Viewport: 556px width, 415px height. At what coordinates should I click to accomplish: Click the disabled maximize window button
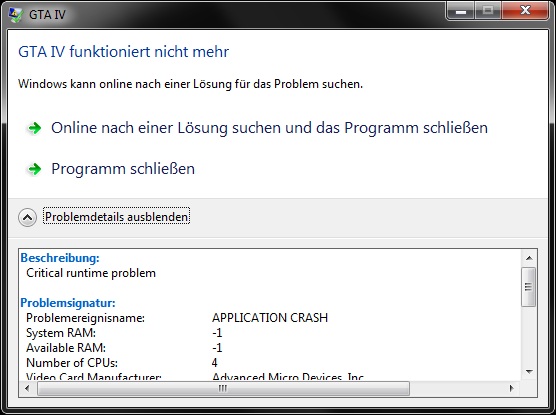coord(488,11)
